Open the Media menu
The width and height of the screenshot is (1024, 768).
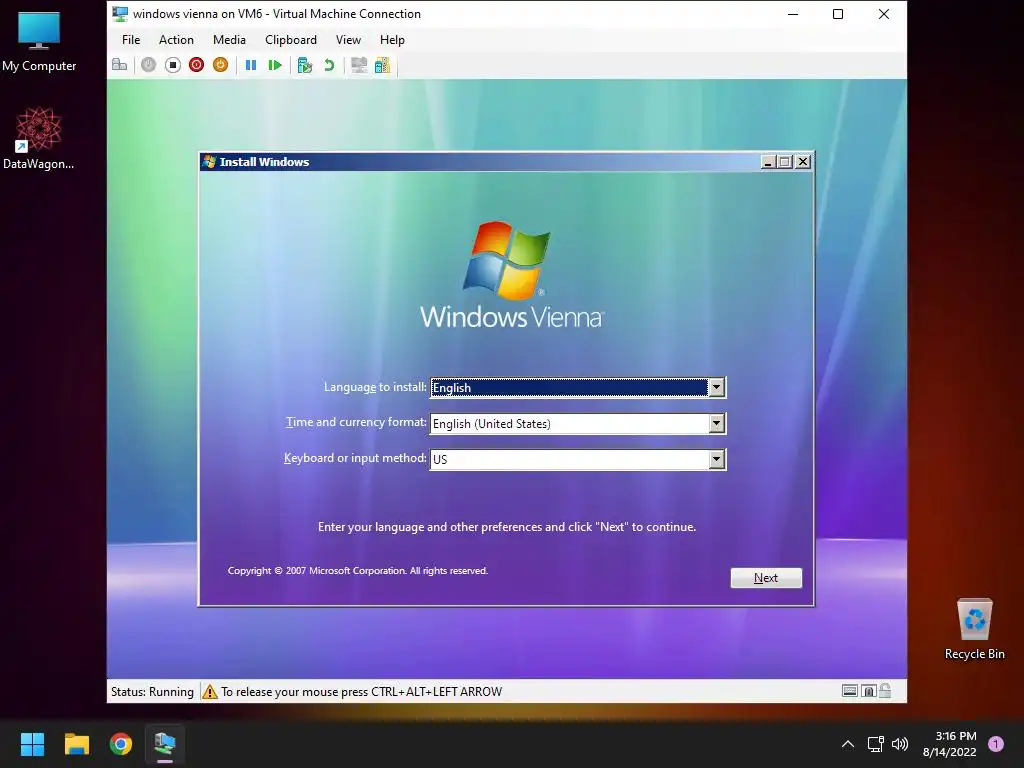[229, 40]
